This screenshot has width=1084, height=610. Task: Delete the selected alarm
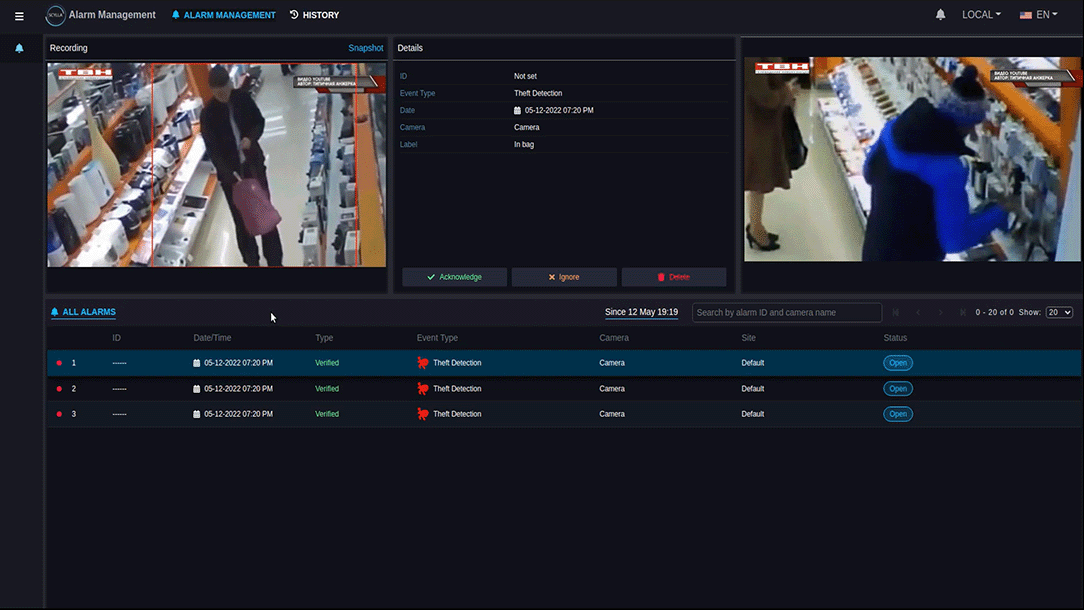tap(673, 277)
